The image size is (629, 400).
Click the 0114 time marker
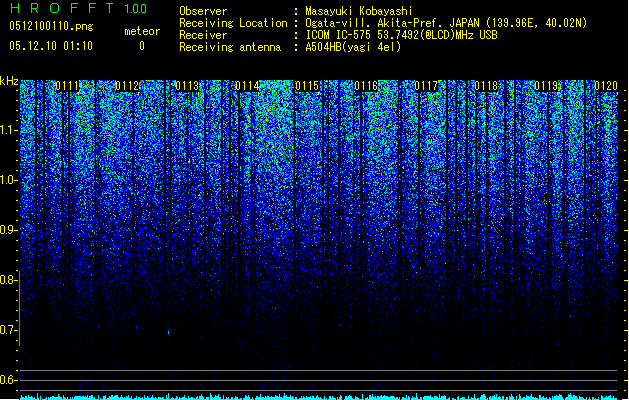(247, 86)
